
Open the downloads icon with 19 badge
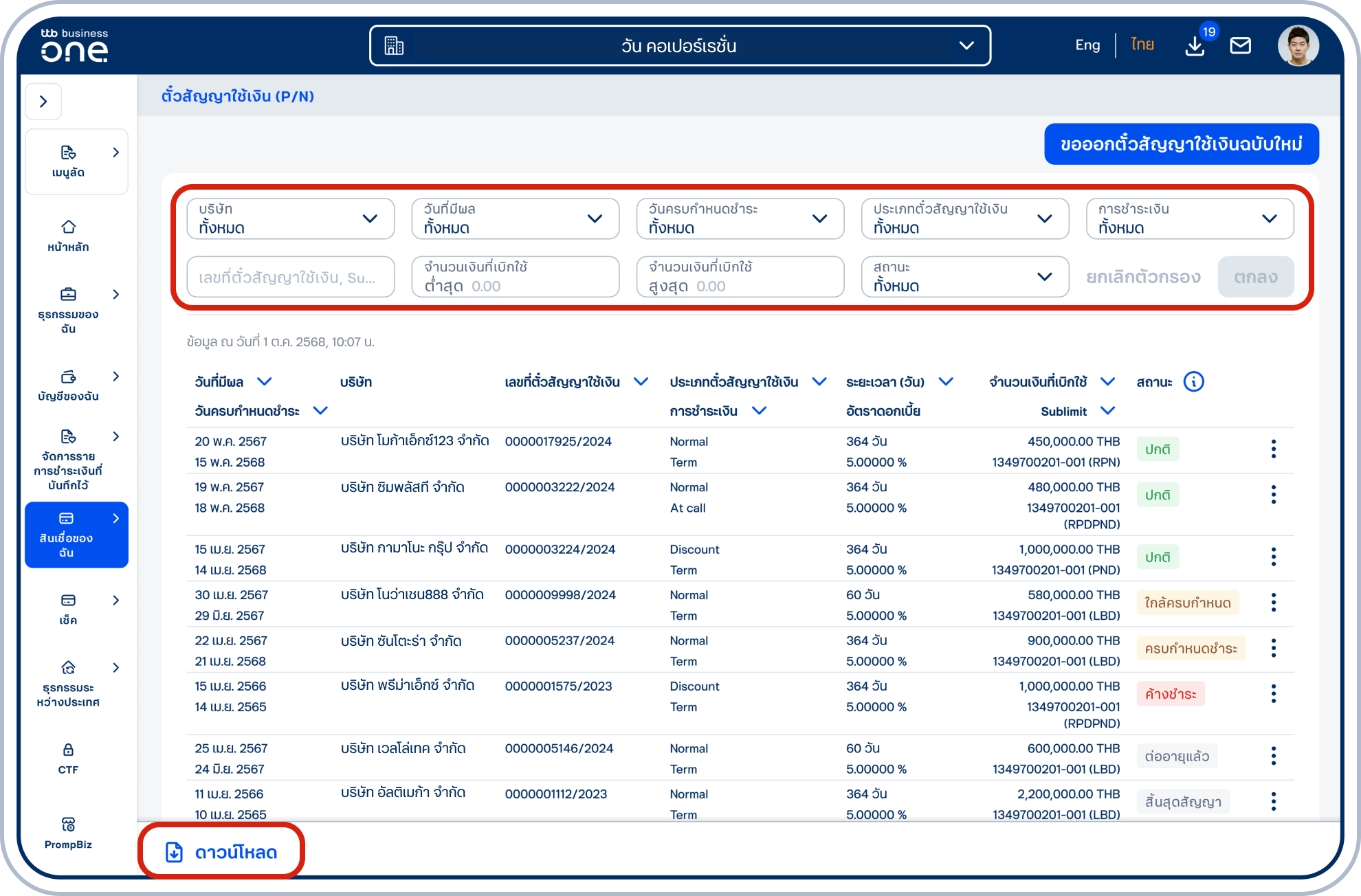point(1195,46)
